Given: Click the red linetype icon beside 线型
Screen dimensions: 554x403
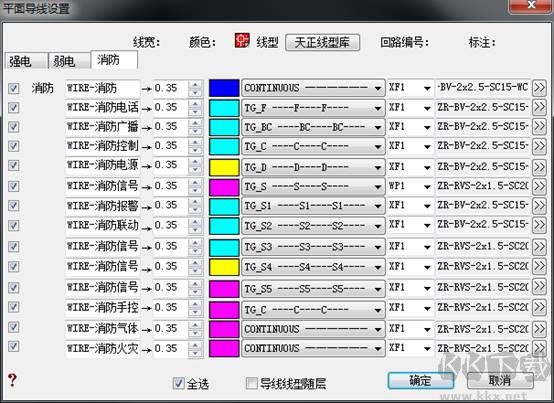Looking at the screenshot, I should pyautogui.click(x=242, y=40).
